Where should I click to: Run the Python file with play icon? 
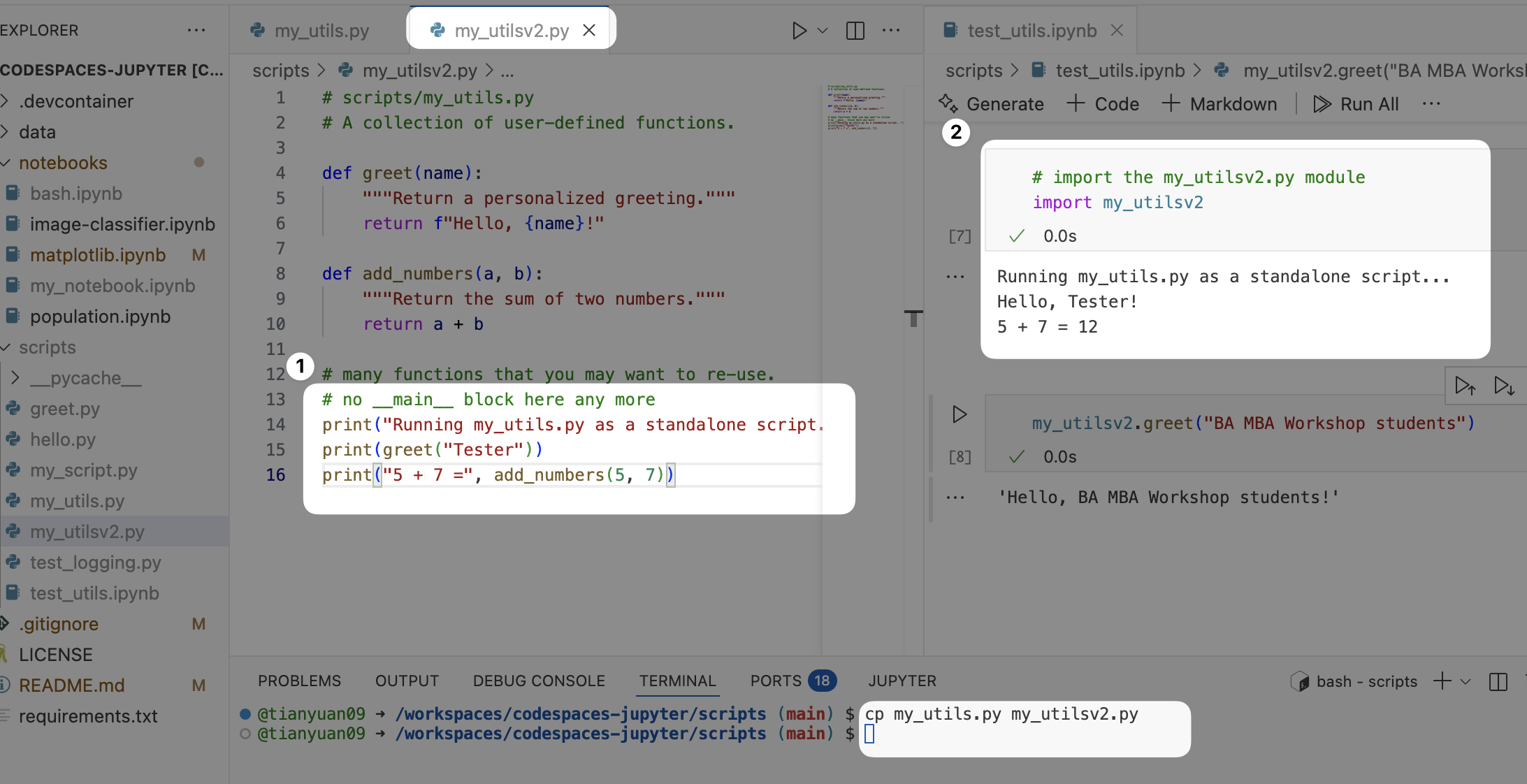(x=799, y=31)
